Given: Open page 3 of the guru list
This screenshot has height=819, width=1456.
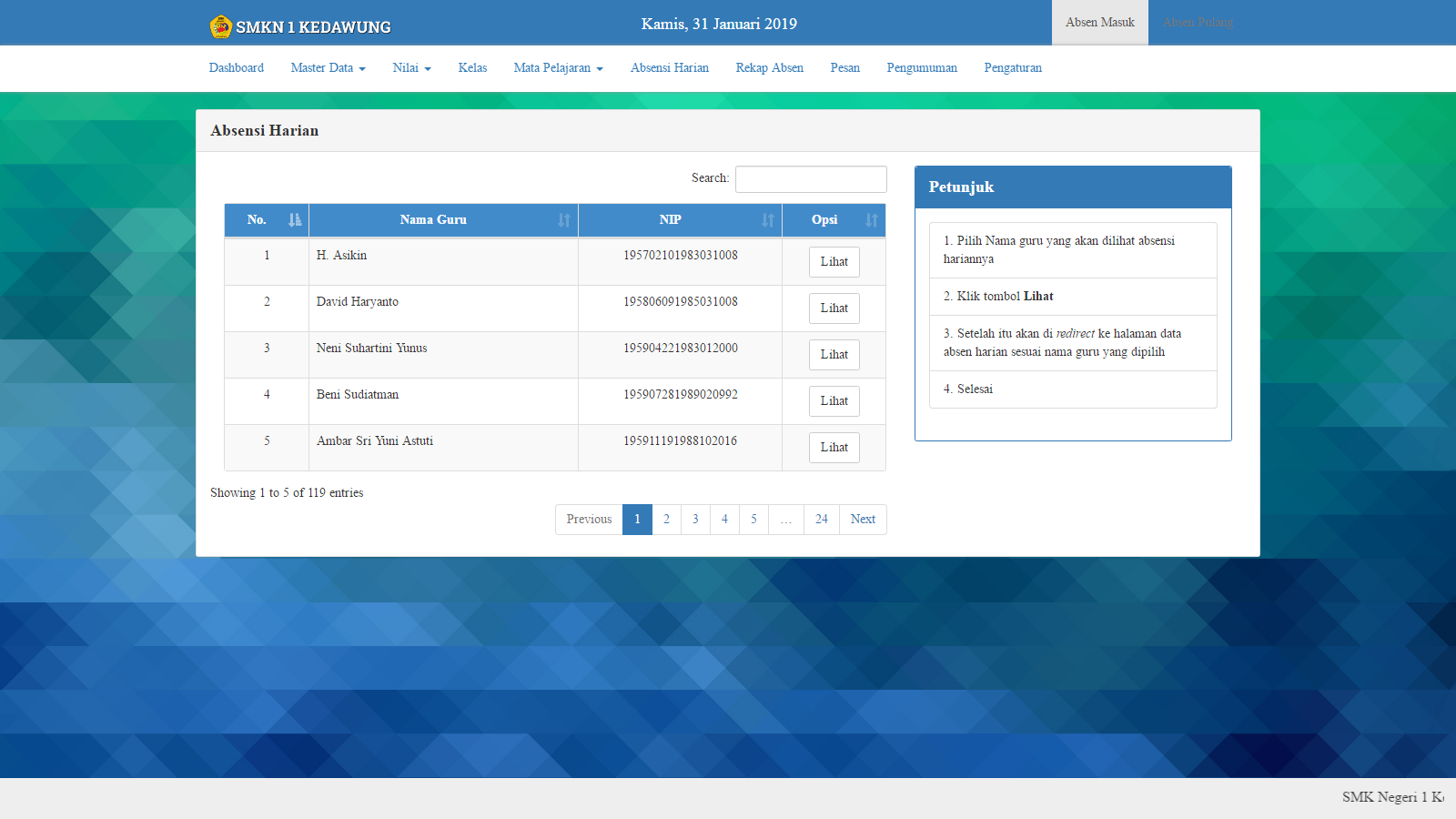Looking at the screenshot, I should point(695,519).
